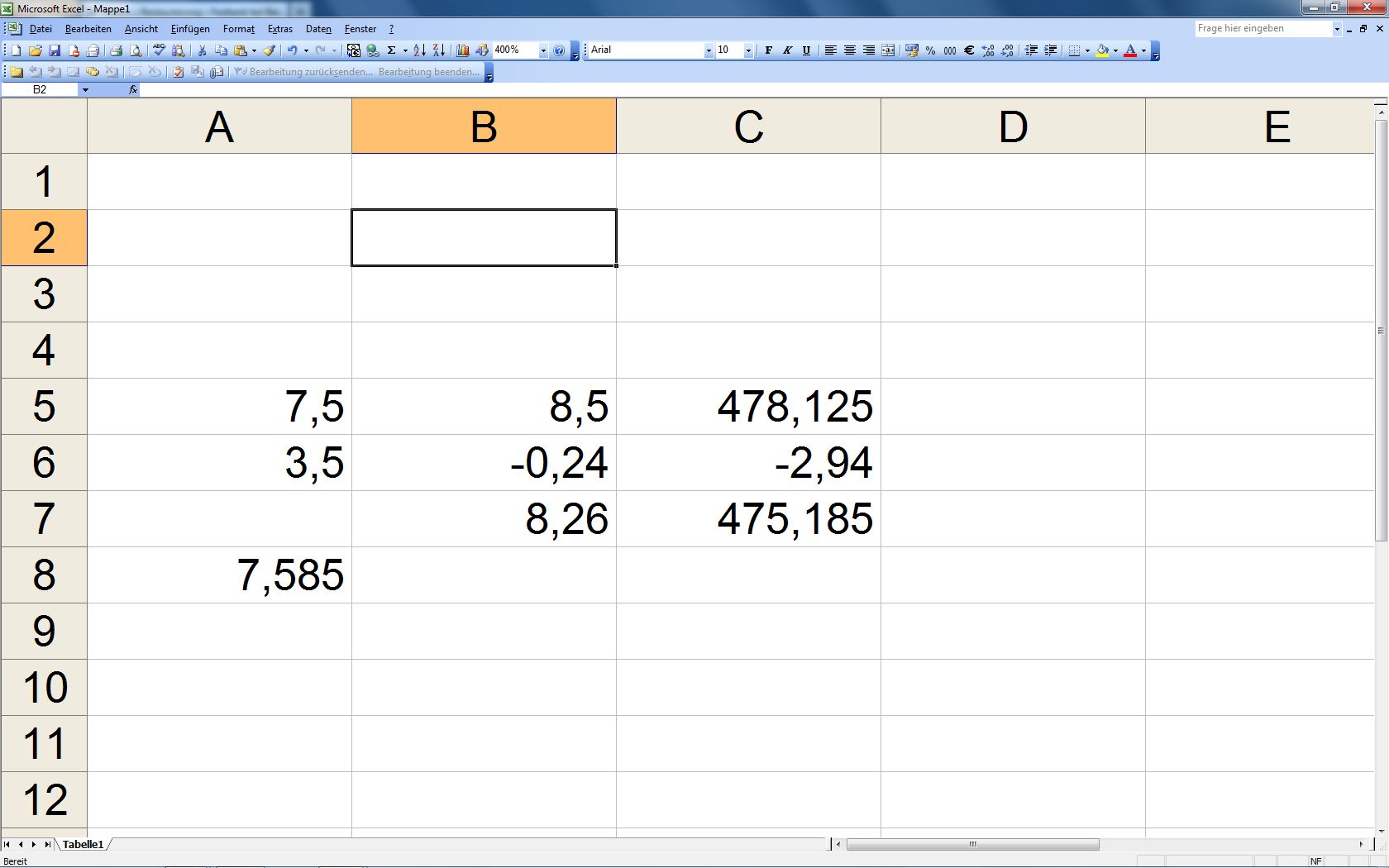Expand the Arial font name dropdown
This screenshot has width=1389, height=868.
click(709, 50)
